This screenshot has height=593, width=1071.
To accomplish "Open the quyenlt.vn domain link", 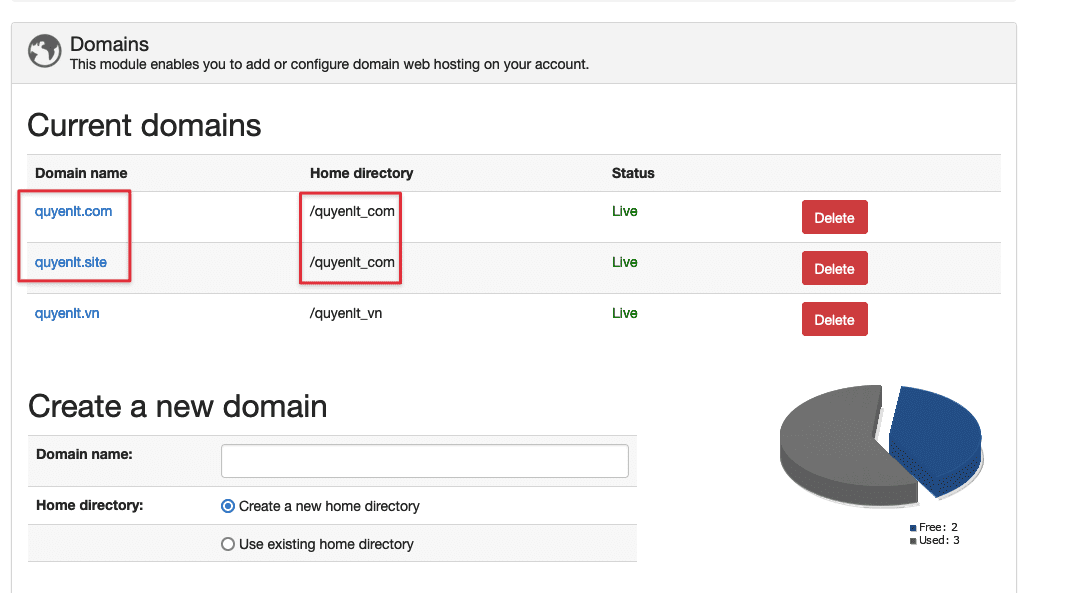I will tap(66, 312).
